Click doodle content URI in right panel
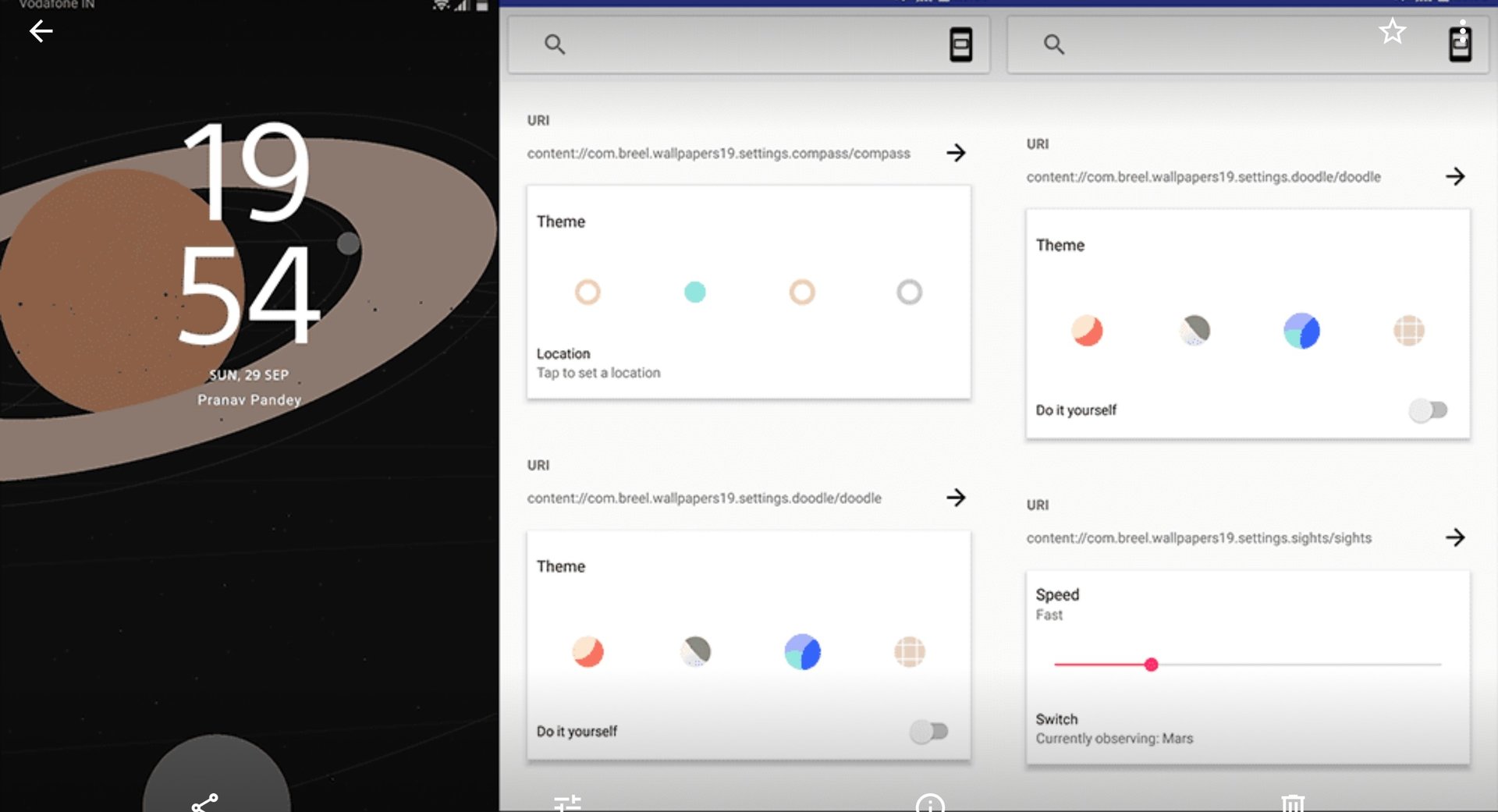Screen dimensions: 1498x812 point(1203,176)
